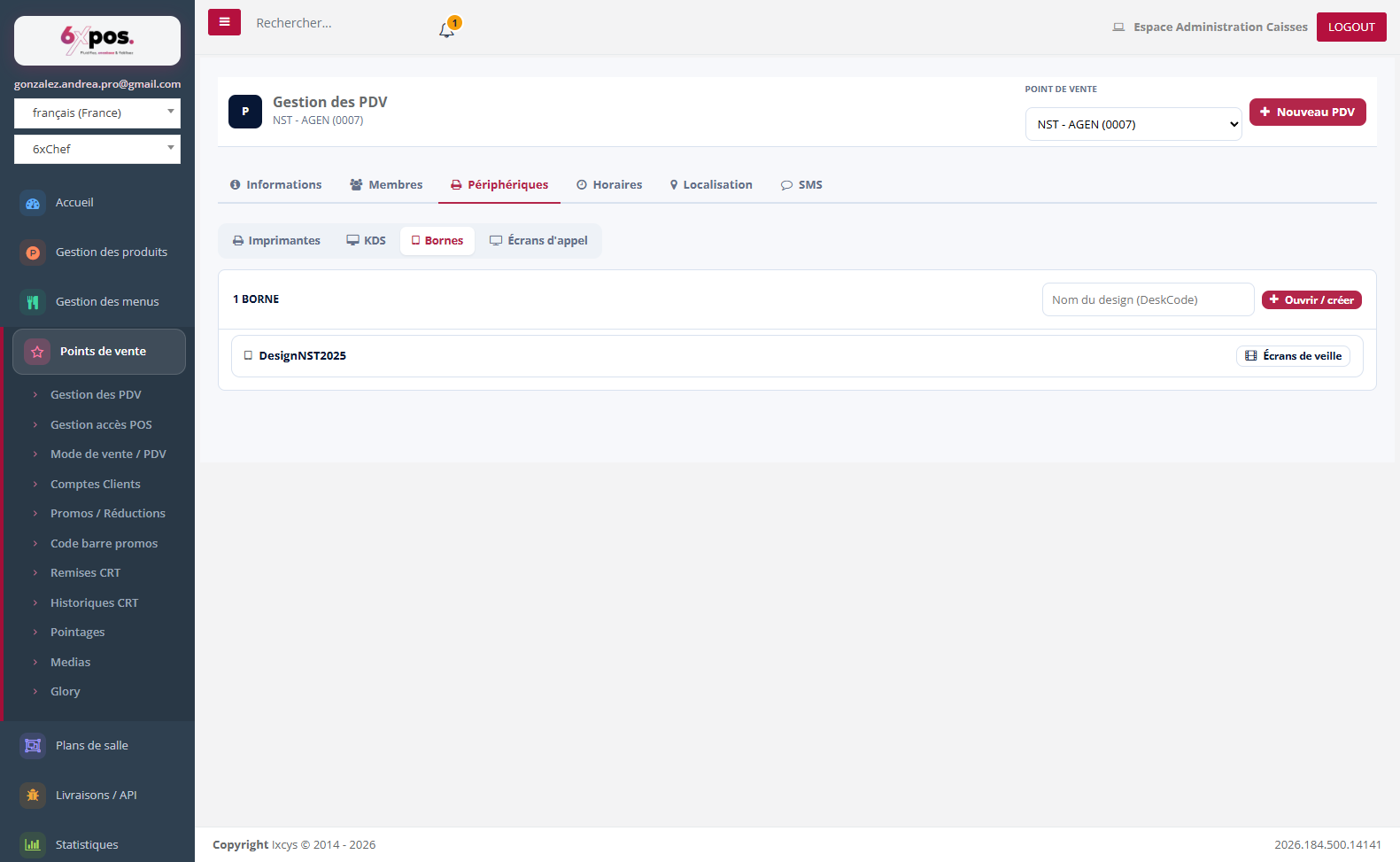Click the P badge of Gestion des PDV
The image size is (1400, 862).
tap(245, 112)
